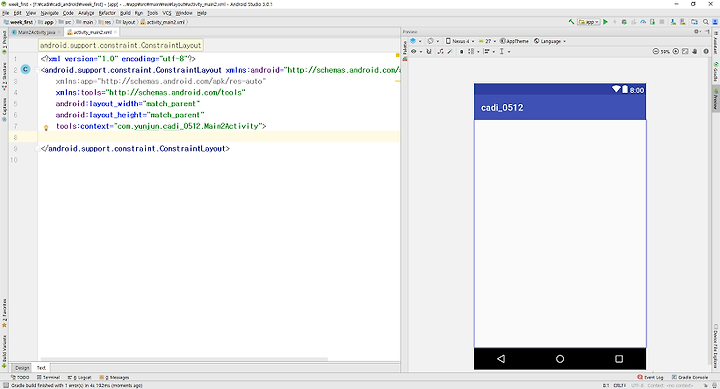The image size is (720, 389).
Task: Open the Event Log panel
Action: pyautogui.click(x=650, y=377)
